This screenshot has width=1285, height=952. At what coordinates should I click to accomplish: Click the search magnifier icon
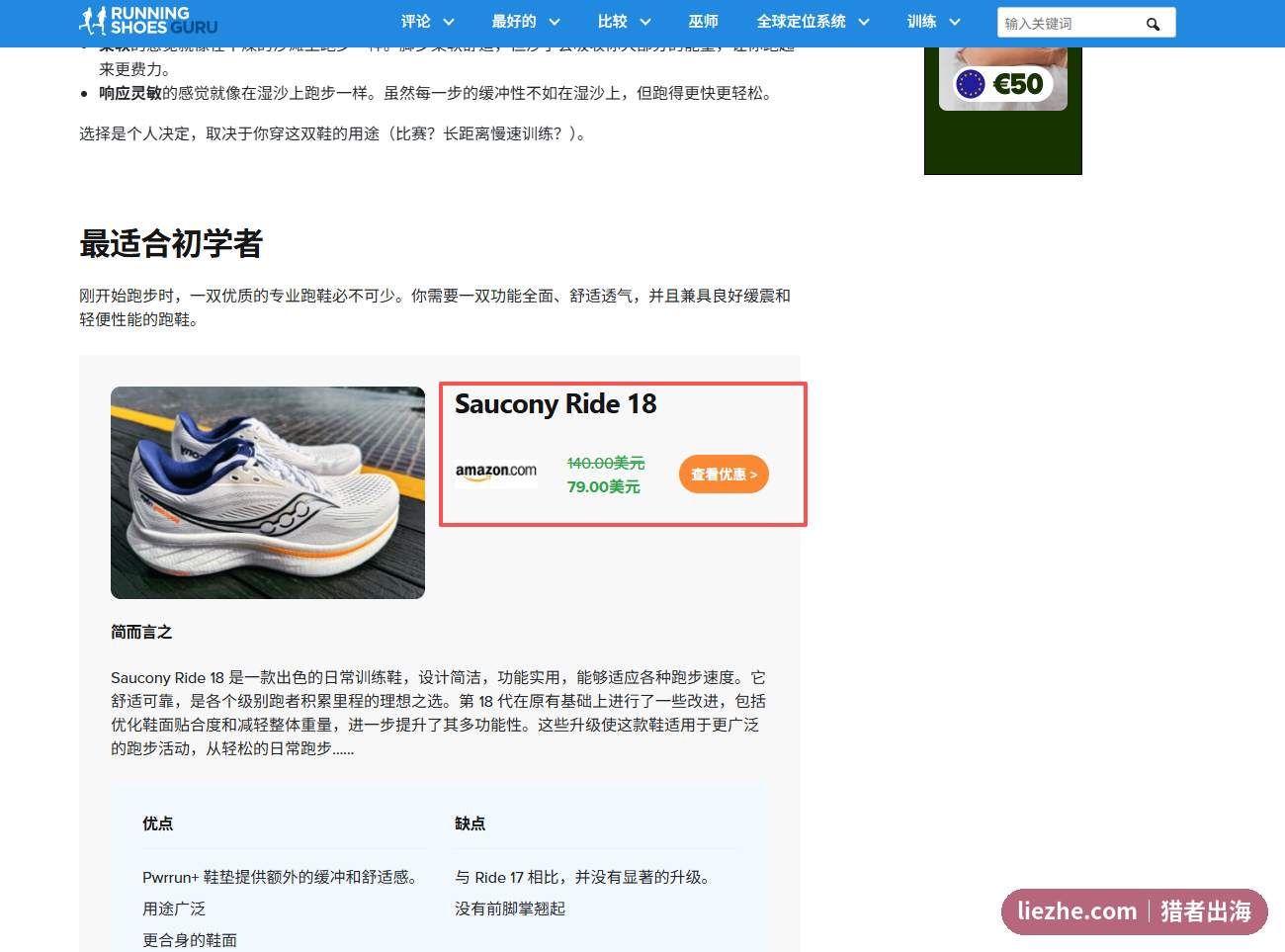(1153, 24)
